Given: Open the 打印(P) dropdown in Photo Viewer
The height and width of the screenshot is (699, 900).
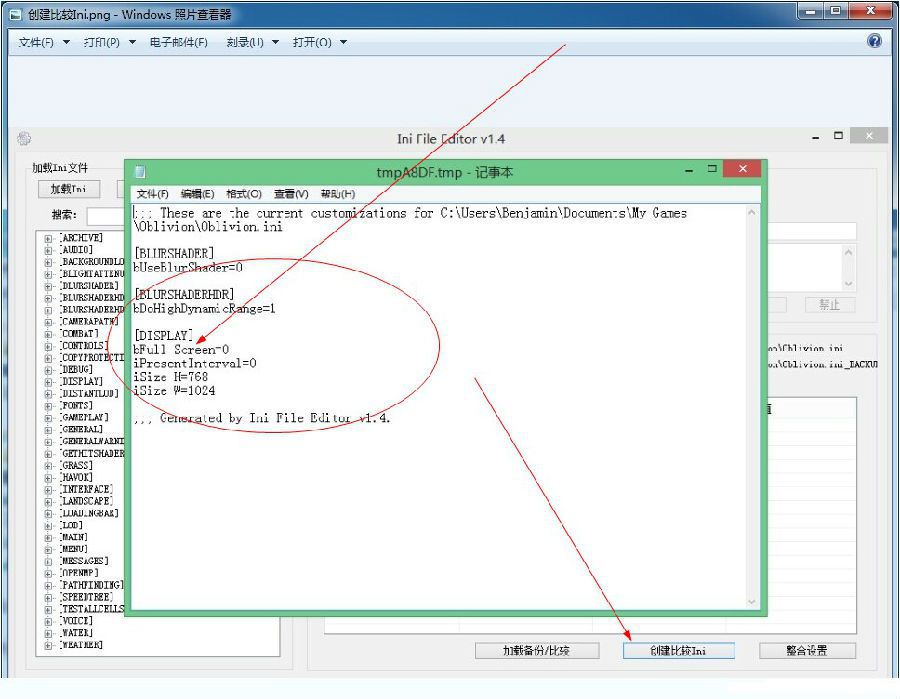Looking at the screenshot, I should pos(109,42).
